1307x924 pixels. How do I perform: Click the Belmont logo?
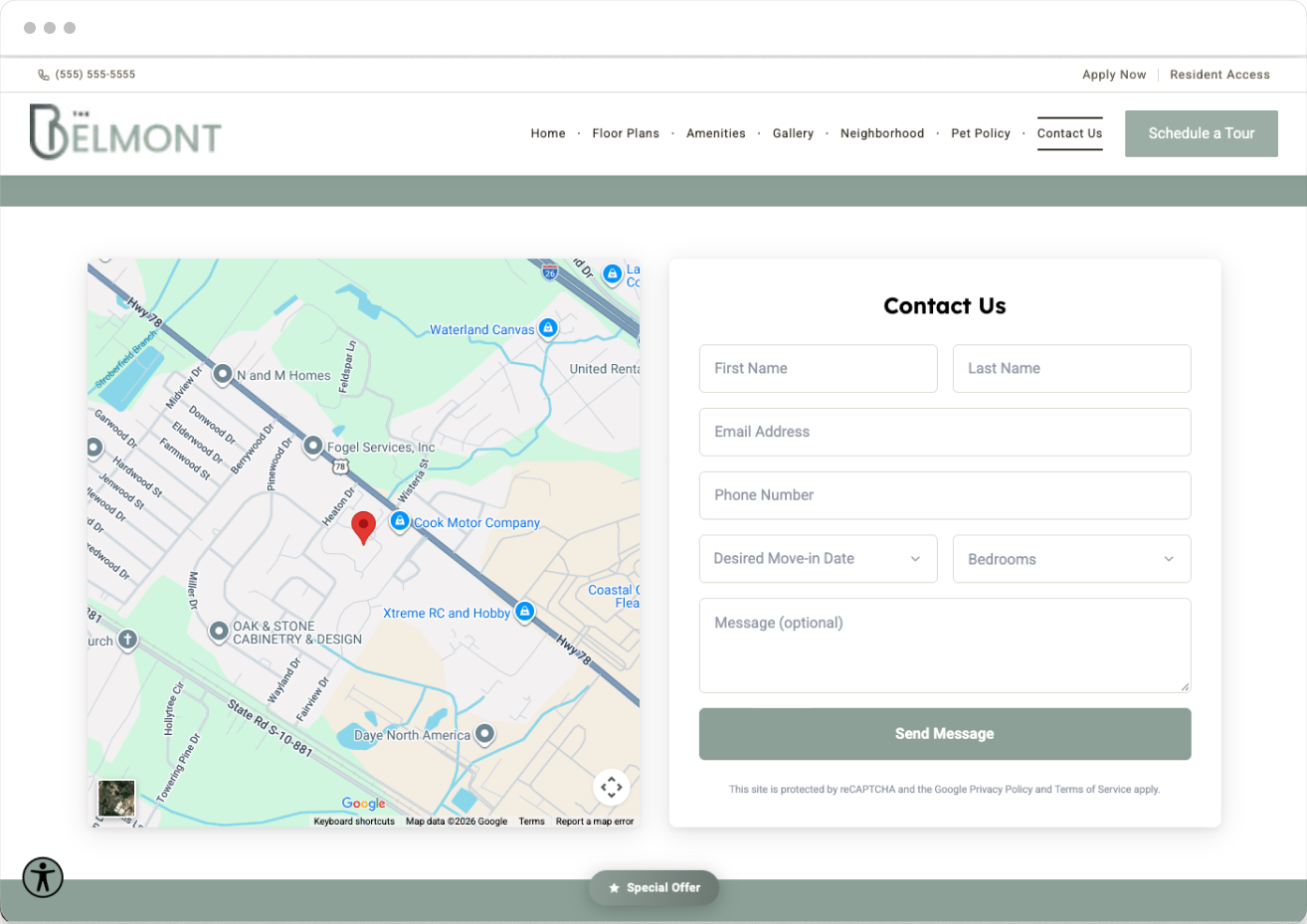point(125,132)
